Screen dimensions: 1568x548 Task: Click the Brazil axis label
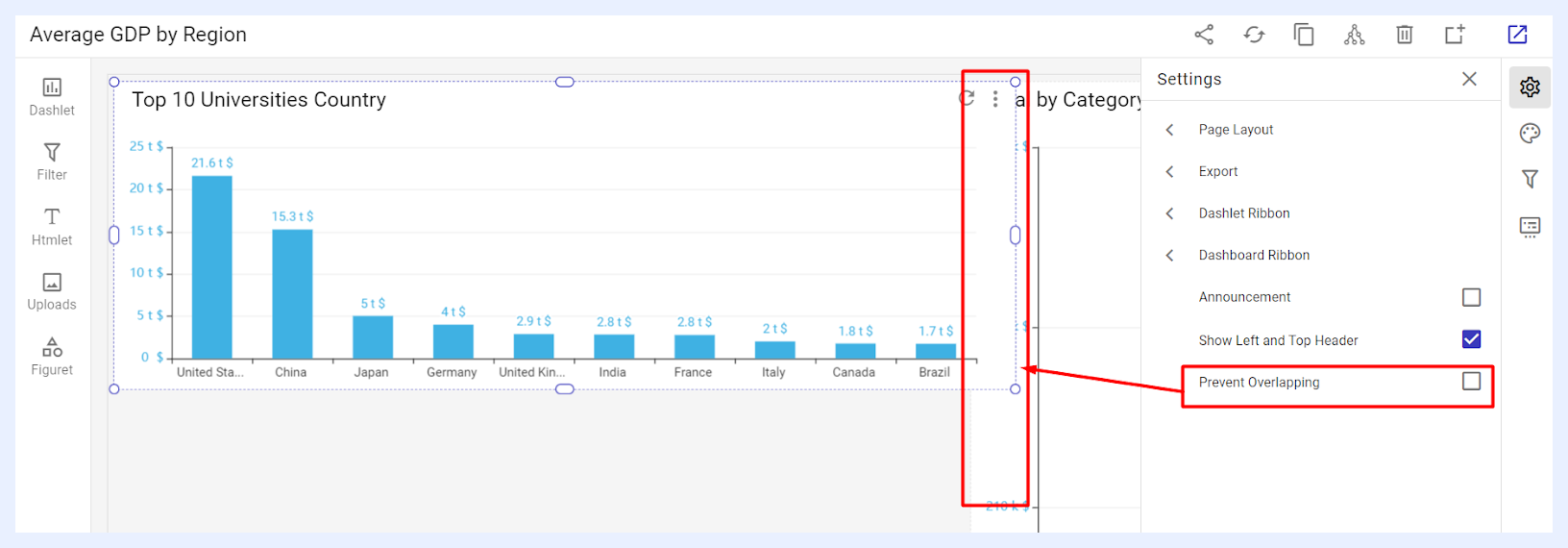[934, 372]
